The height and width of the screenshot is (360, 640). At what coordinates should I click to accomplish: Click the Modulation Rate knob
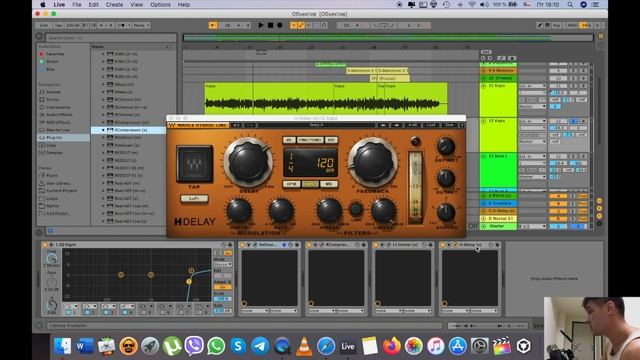click(280, 211)
